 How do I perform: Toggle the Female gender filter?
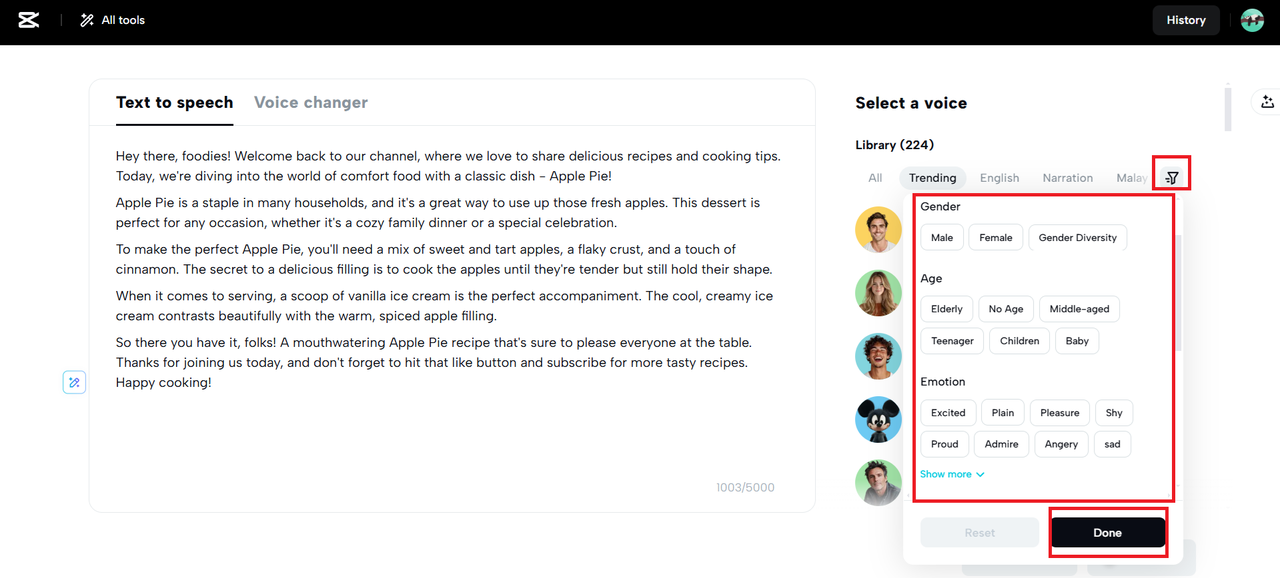(x=996, y=238)
